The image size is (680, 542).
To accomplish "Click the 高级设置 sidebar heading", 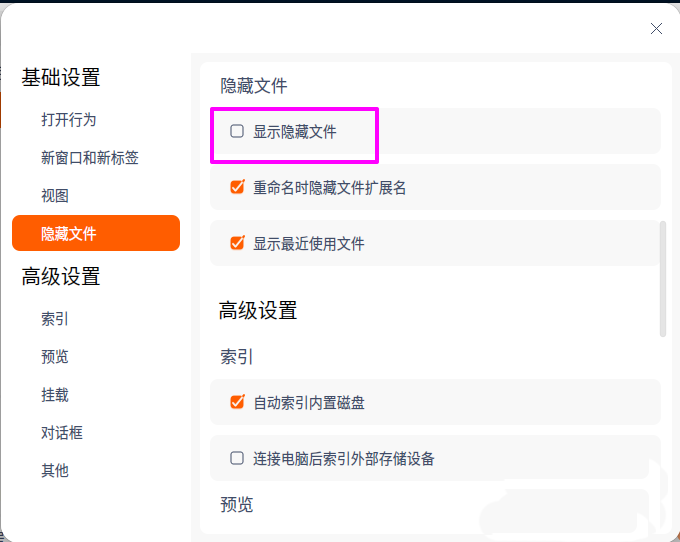I will (x=61, y=277).
